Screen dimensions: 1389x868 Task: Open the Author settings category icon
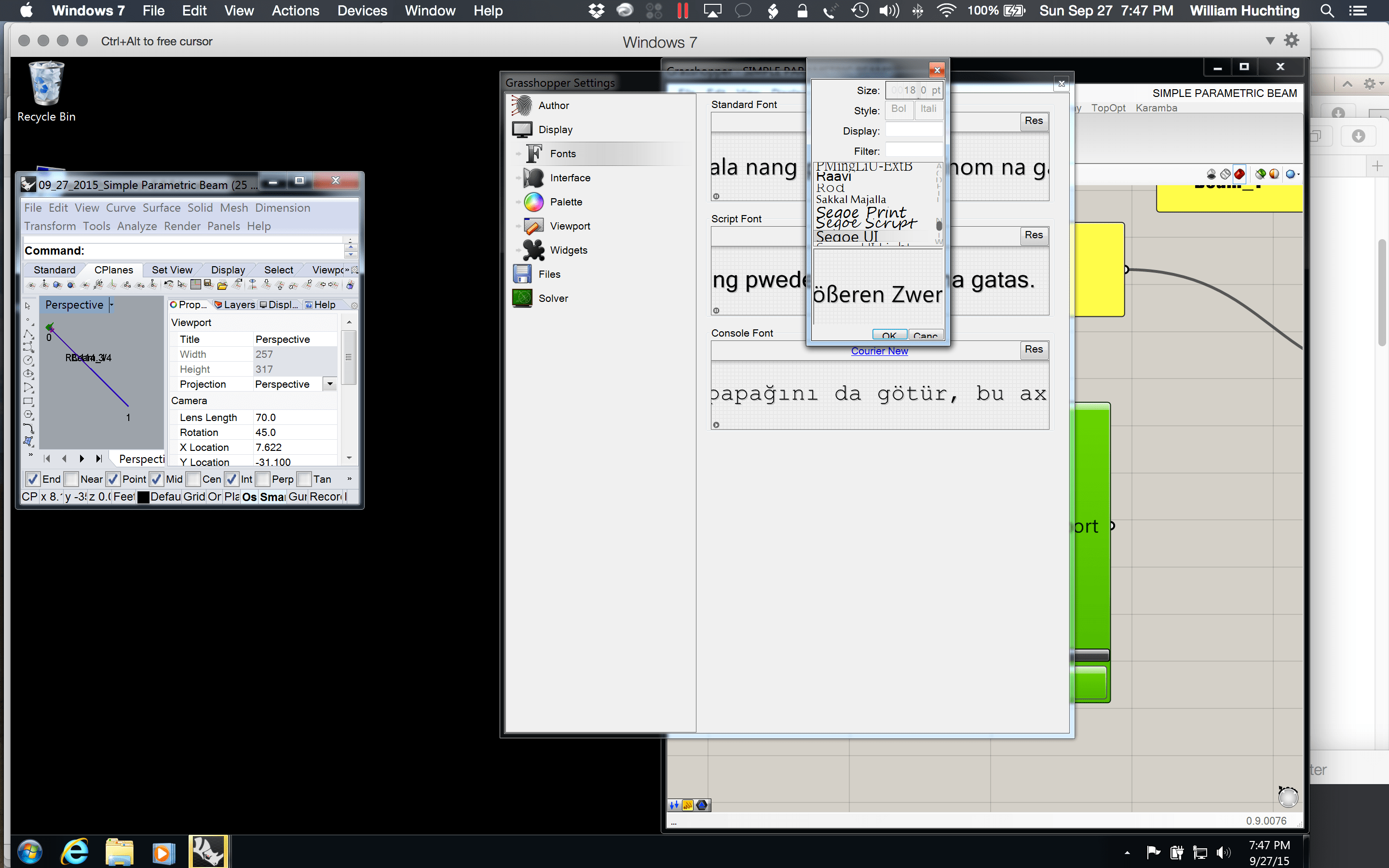(x=522, y=106)
